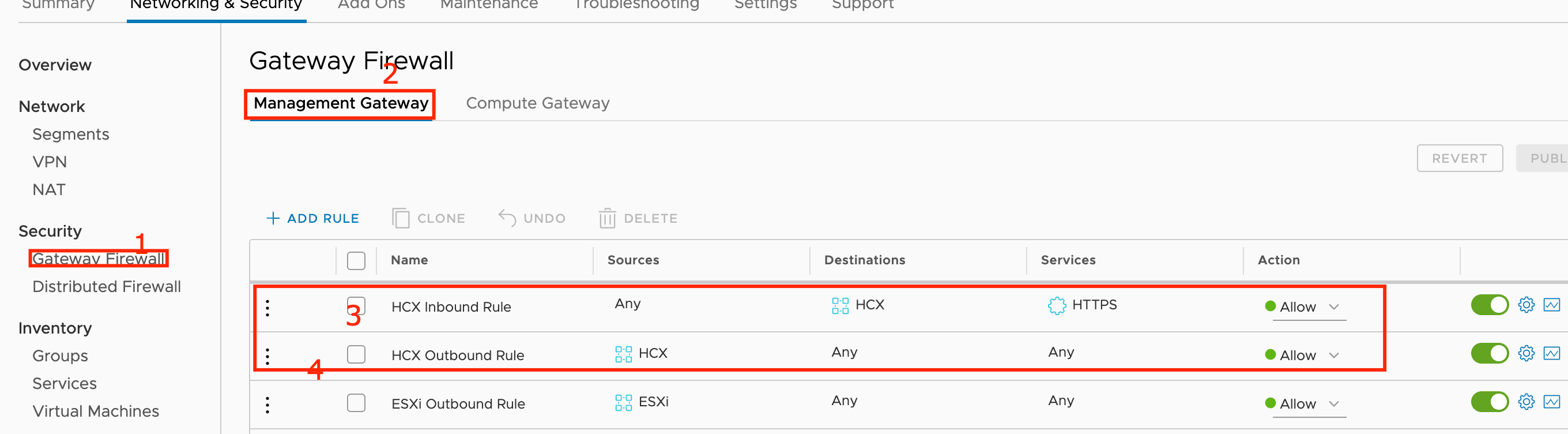View statistics graph for ESXi Outbound Rule
The width and height of the screenshot is (1568, 434).
click(x=1551, y=402)
